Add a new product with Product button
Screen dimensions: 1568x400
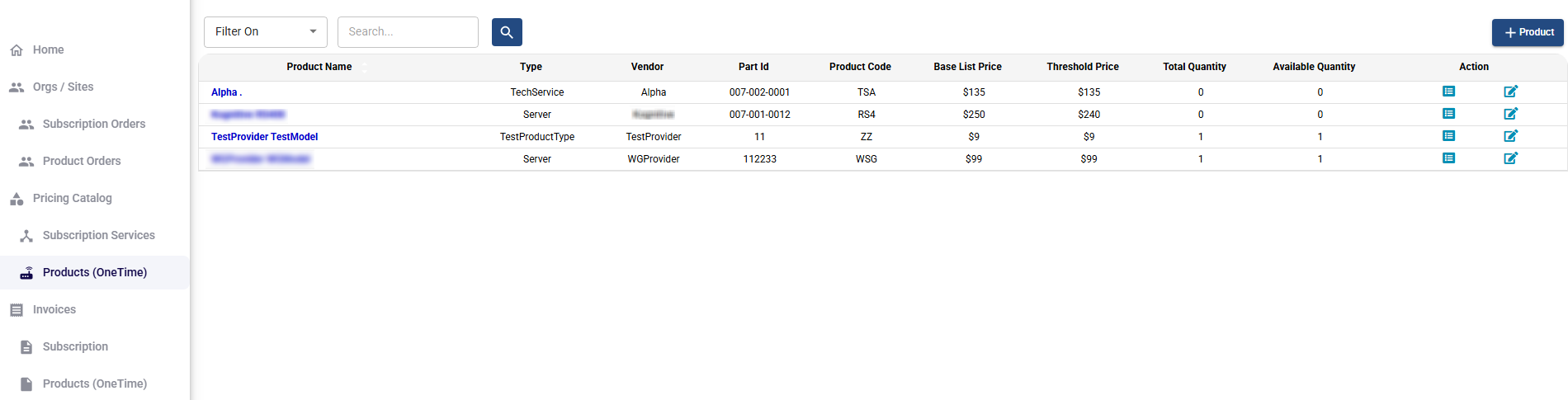point(1528,32)
